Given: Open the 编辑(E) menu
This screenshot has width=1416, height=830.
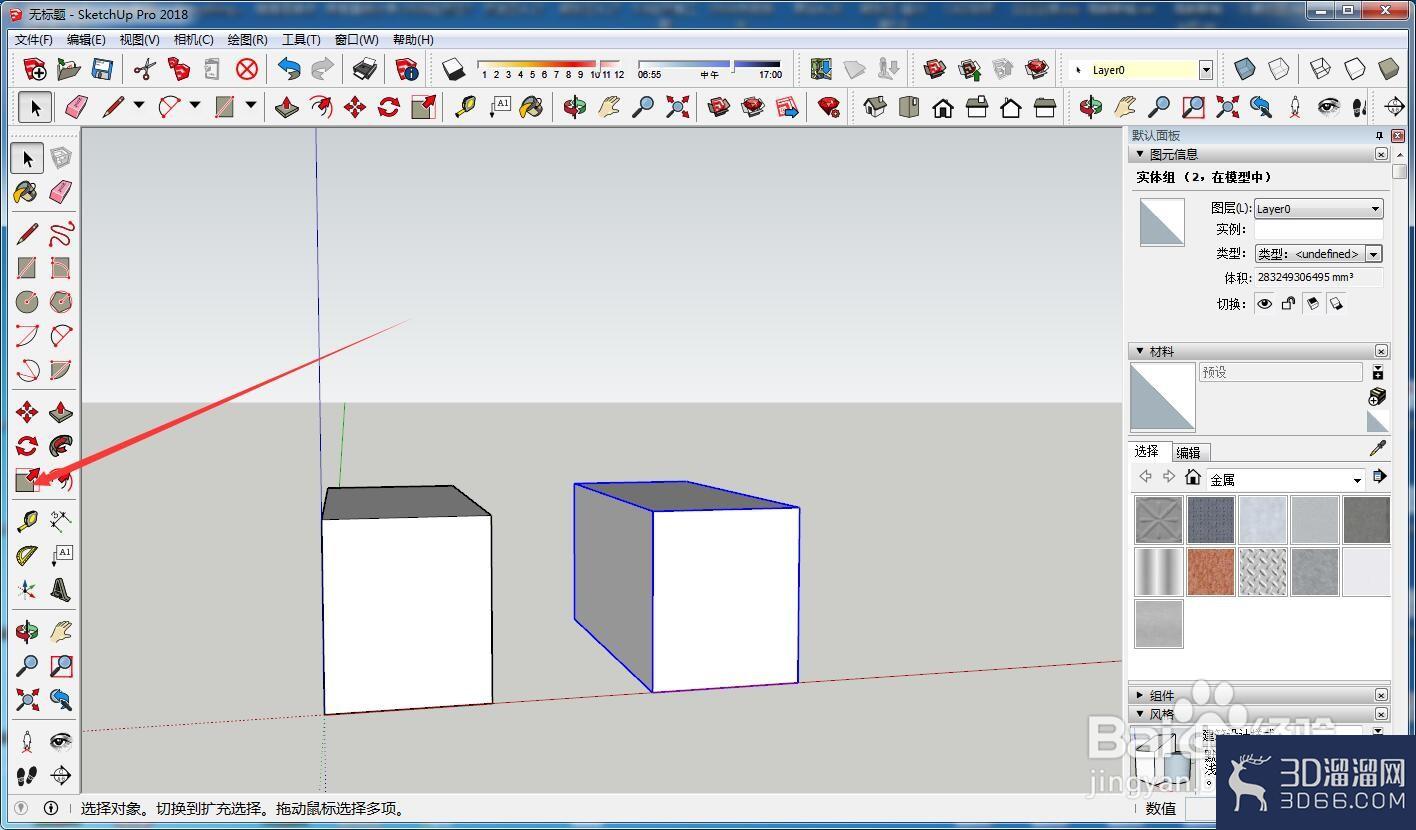Looking at the screenshot, I should (86, 40).
